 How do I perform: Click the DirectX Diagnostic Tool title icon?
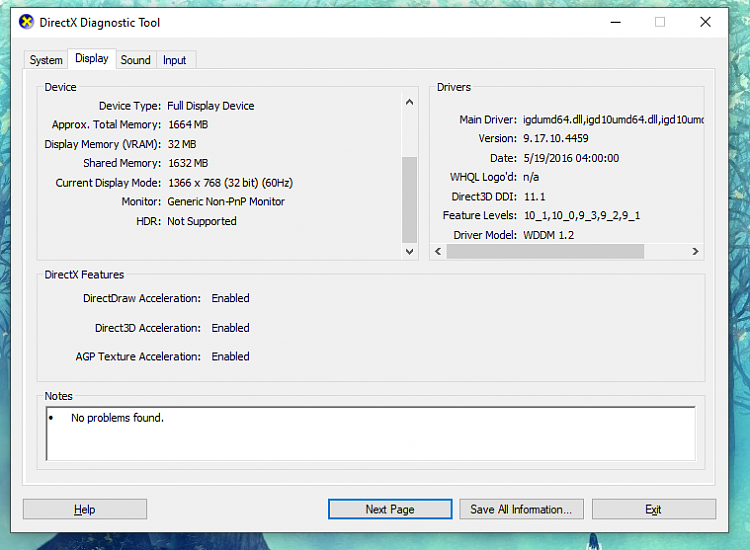[27, 22]
